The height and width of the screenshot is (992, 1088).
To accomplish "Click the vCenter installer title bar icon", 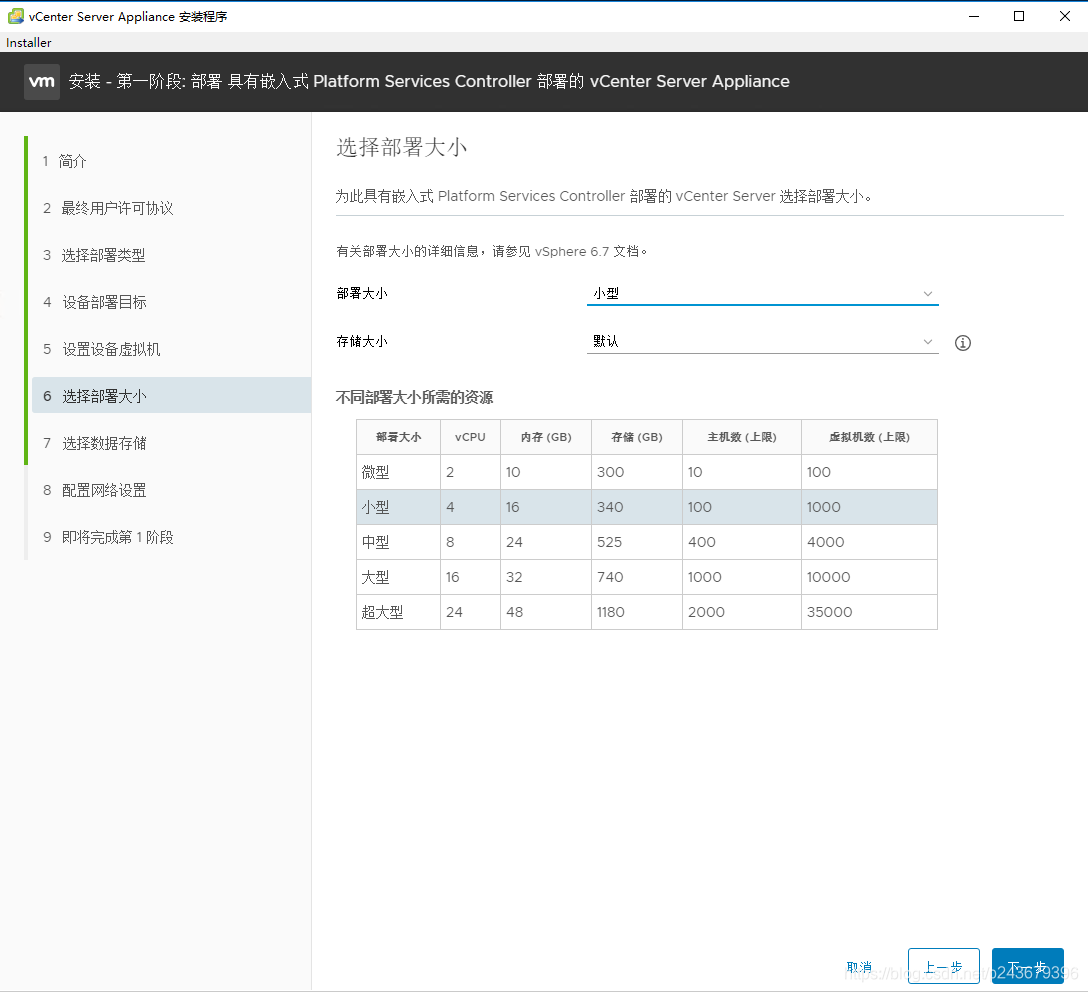I will [15, 16].
